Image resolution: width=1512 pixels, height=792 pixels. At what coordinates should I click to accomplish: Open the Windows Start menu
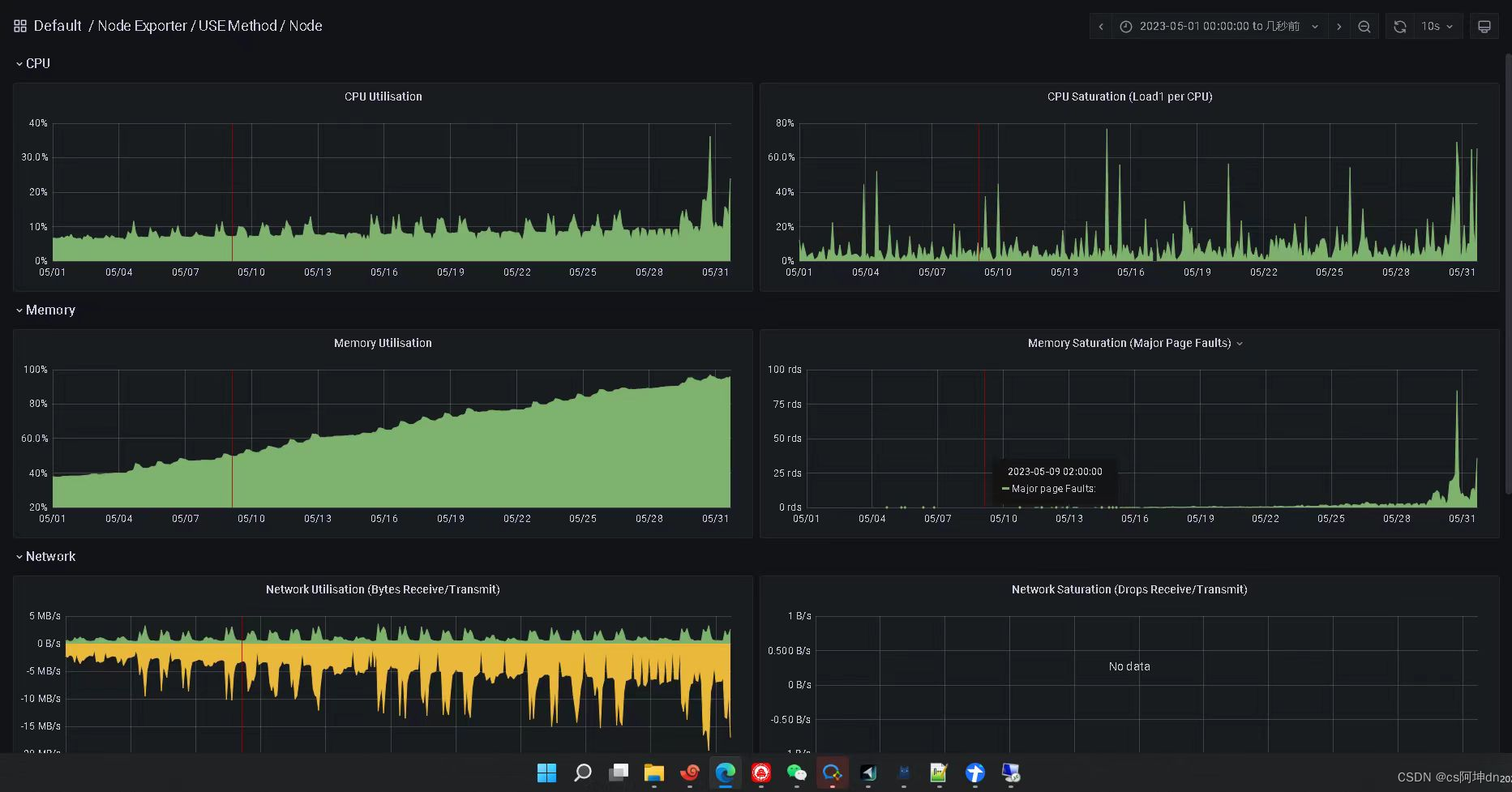point(547,773)
